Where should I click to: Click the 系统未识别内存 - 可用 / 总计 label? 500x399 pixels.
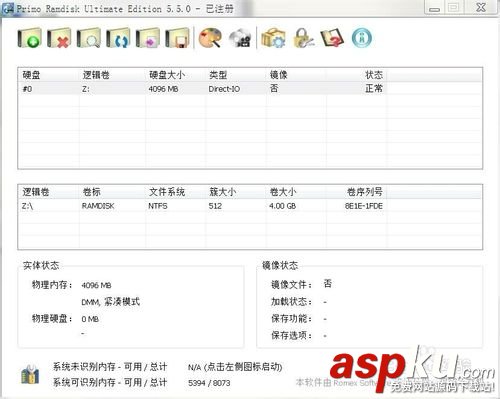point(110,367)
